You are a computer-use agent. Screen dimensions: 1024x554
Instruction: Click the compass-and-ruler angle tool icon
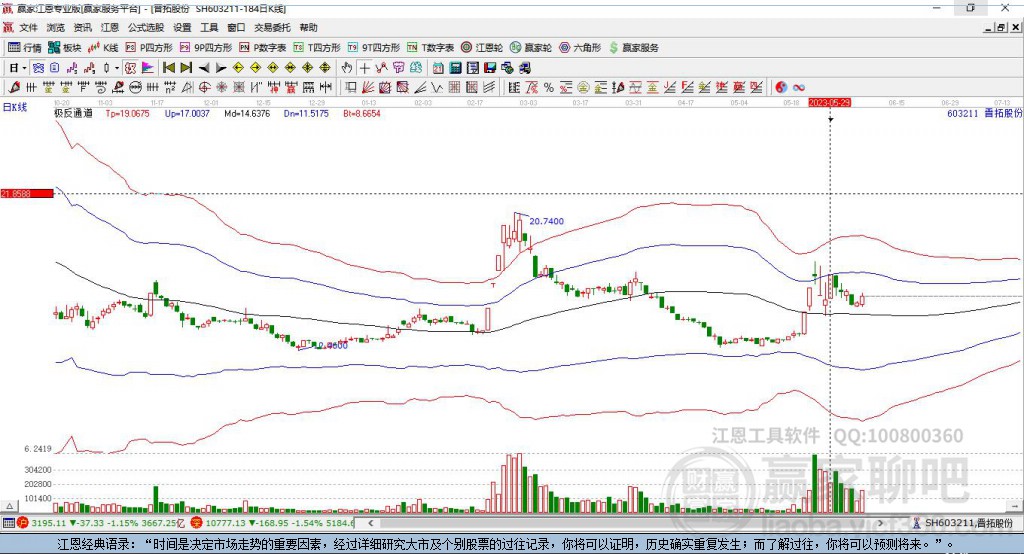pos(187,87)
